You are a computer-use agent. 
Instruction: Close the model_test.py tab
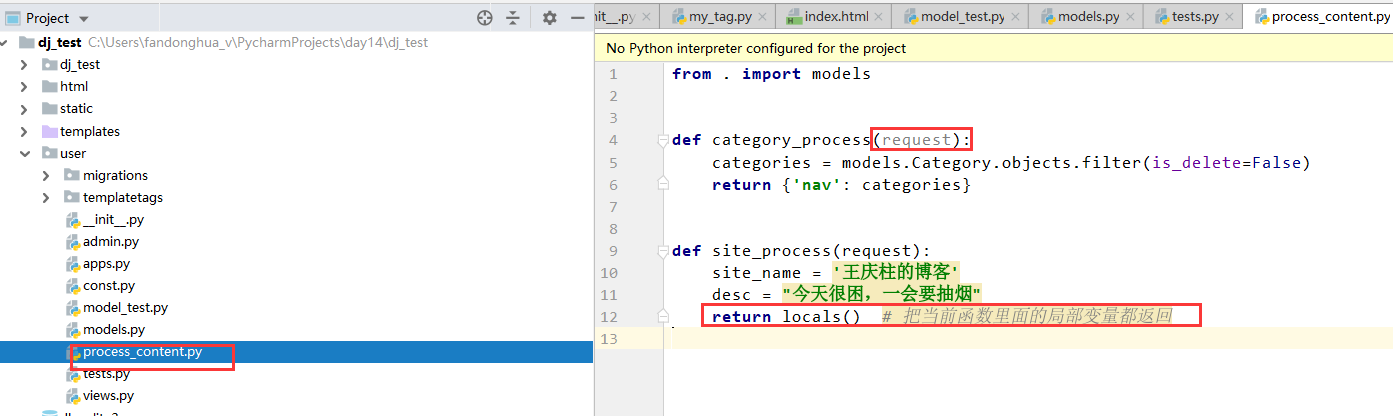(x=1016, y=17)
